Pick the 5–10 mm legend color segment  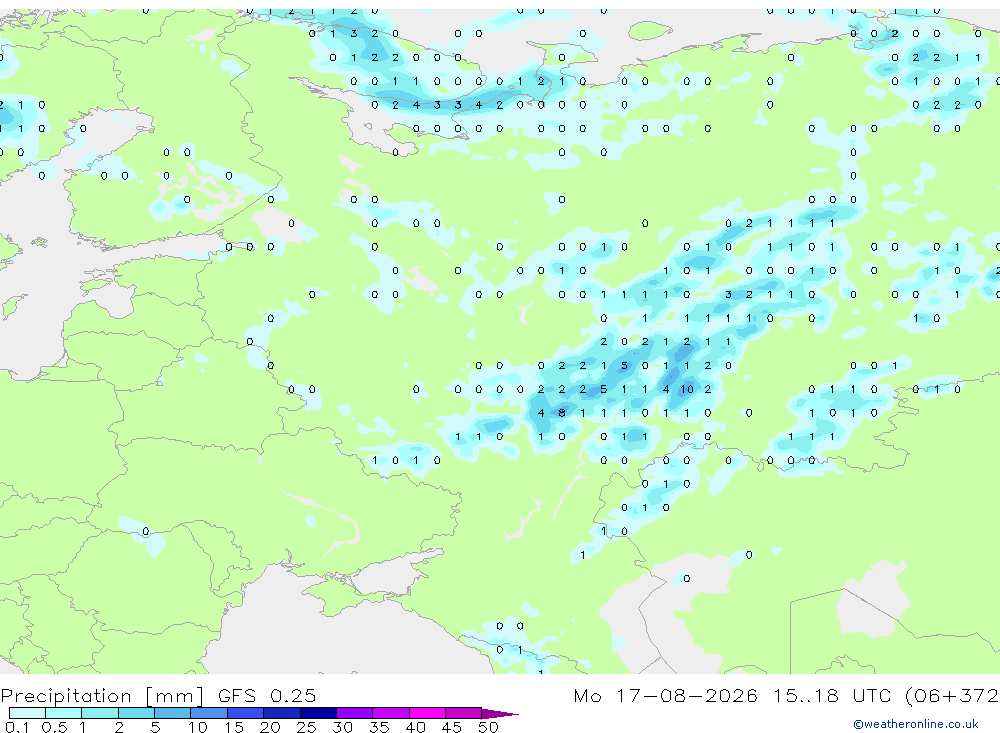pyautogui.click(x=173, y=713)
